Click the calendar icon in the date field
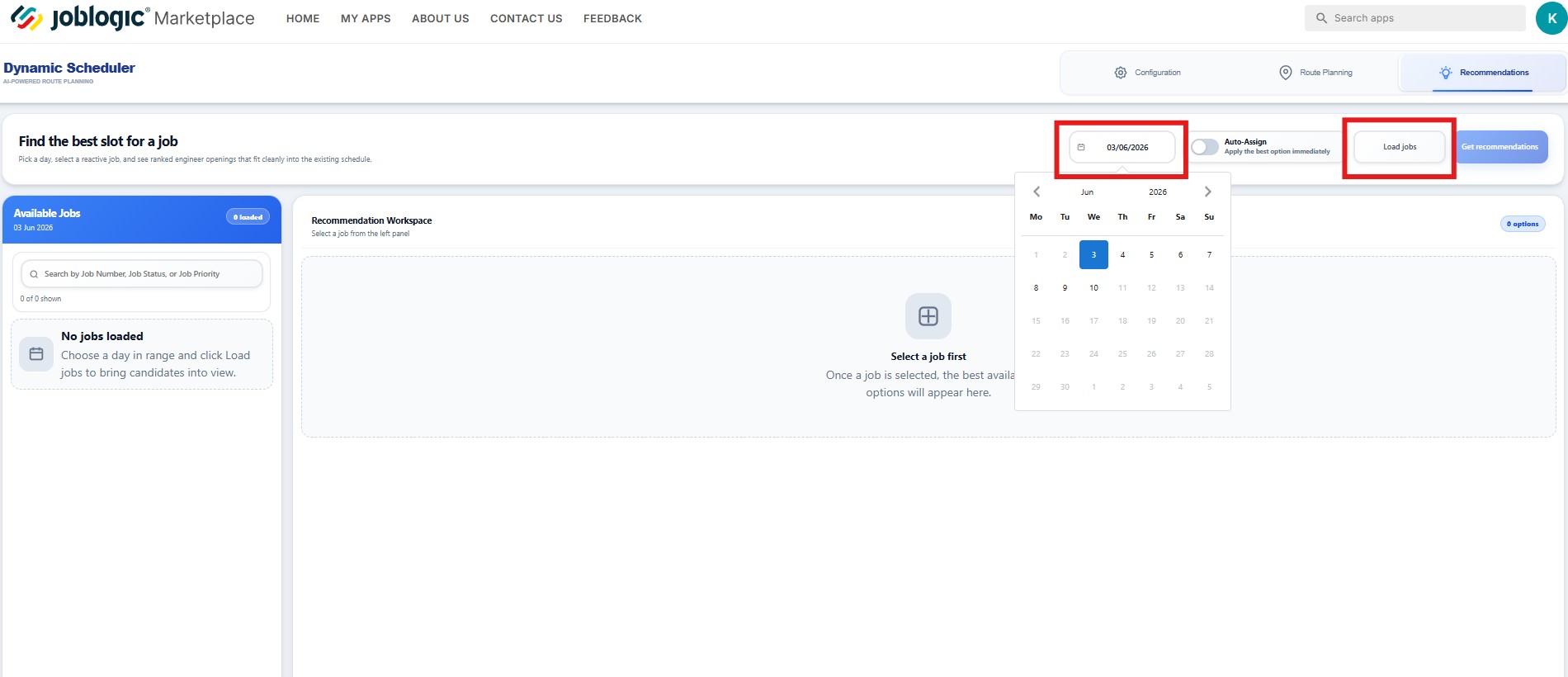 pyautogui.click(x=1081, y=147)
